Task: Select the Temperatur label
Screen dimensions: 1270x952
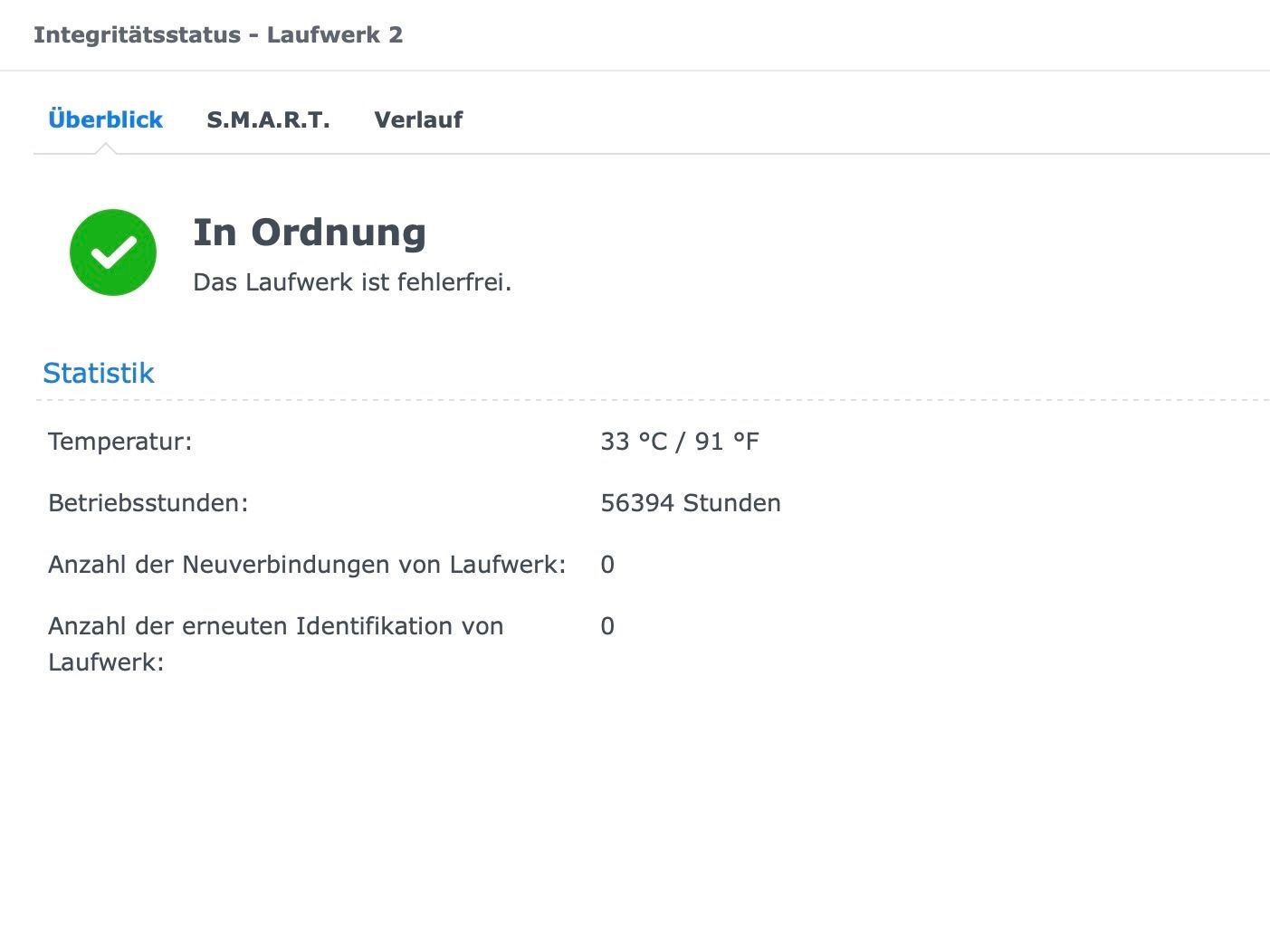Action: [120, 442]
